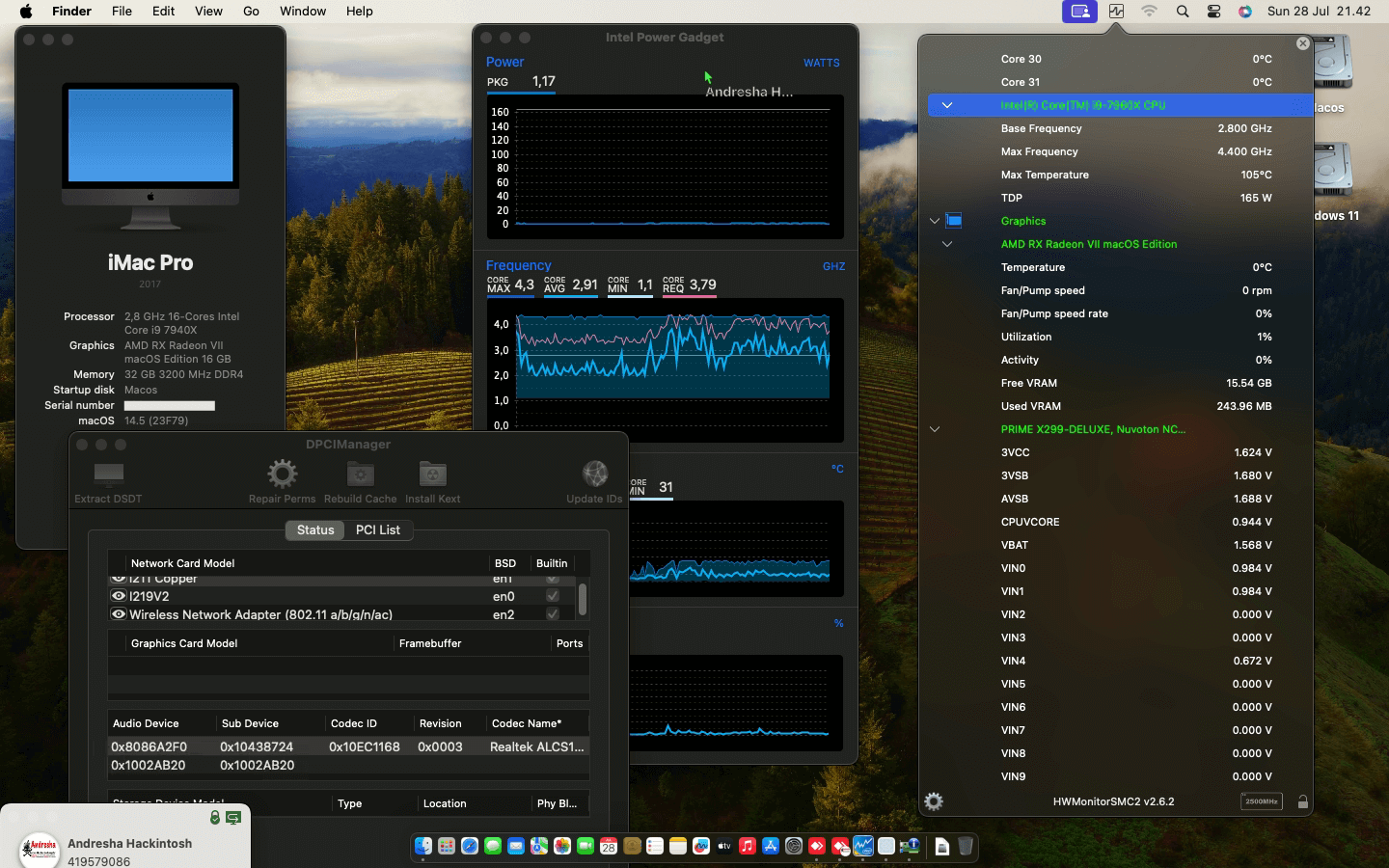Open Mail from the Dock
Screen dimensions: 1389x868
pos(516,846)
